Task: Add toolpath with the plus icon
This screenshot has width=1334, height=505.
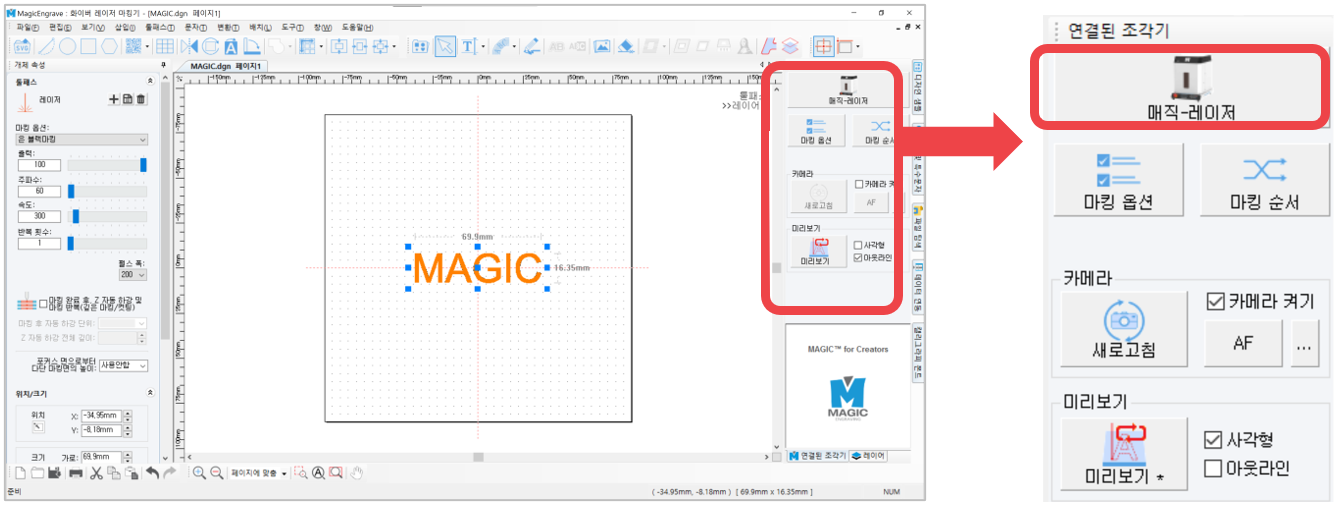Action: pos(114,99)
